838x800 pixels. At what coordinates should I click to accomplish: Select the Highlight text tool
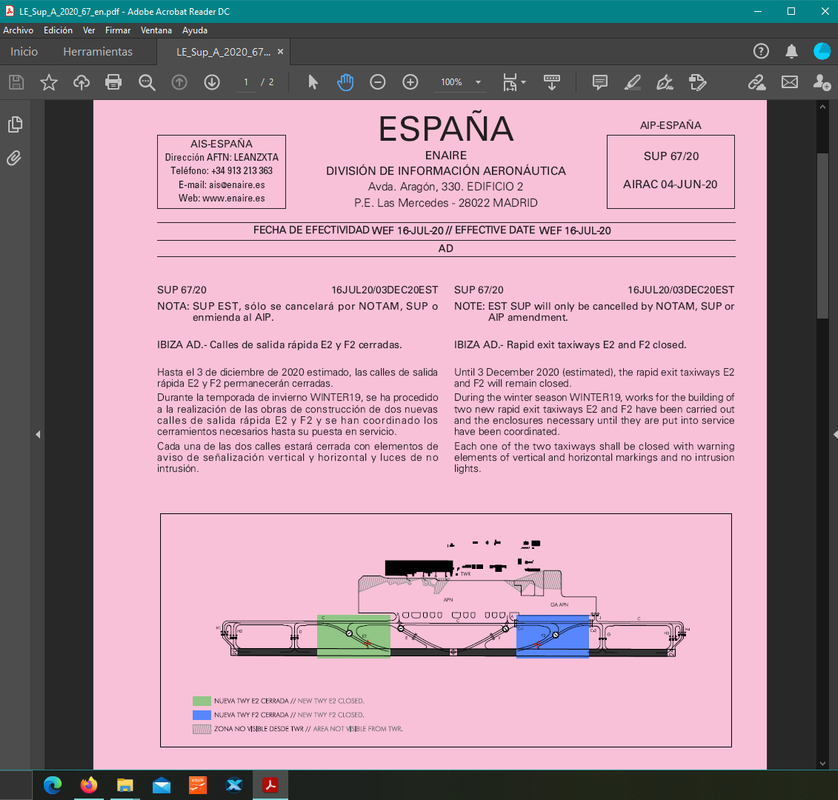(632, 82)
